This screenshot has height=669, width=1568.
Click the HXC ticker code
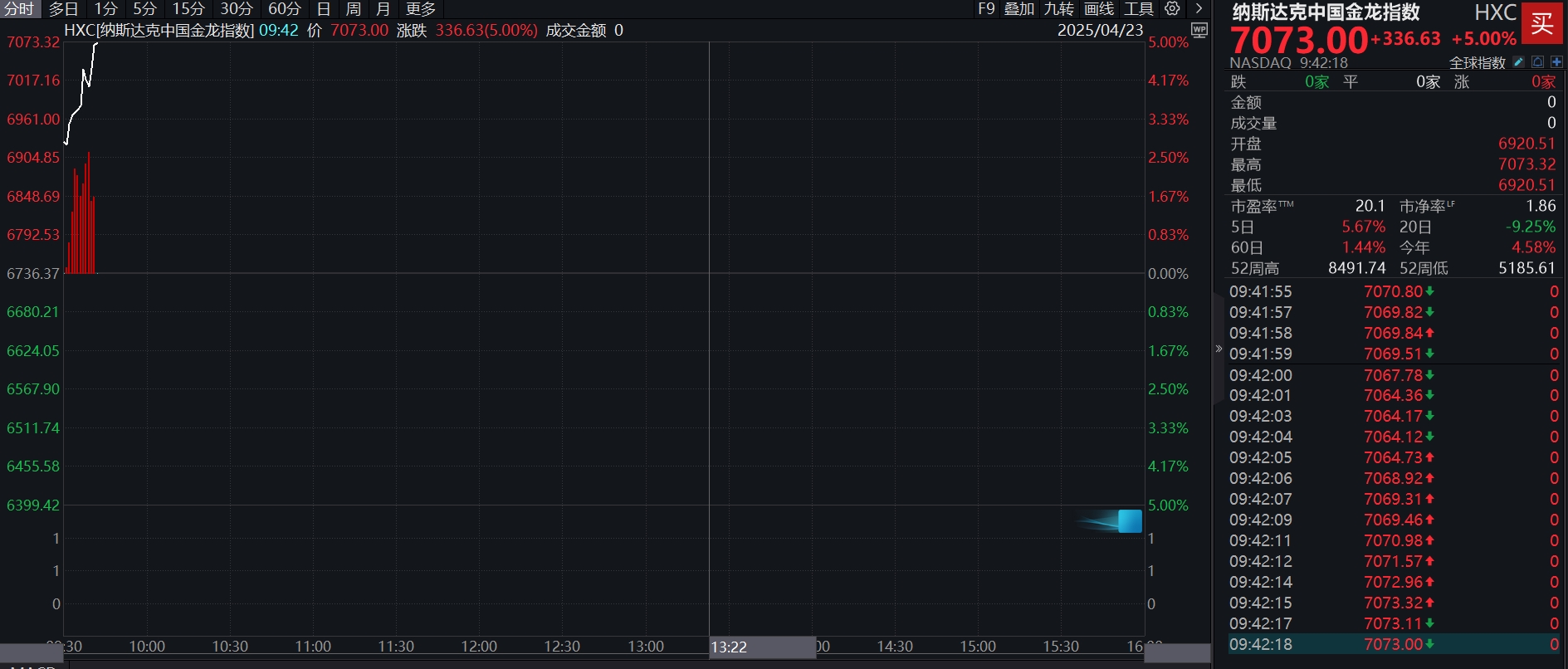[x=1495, y=12]
